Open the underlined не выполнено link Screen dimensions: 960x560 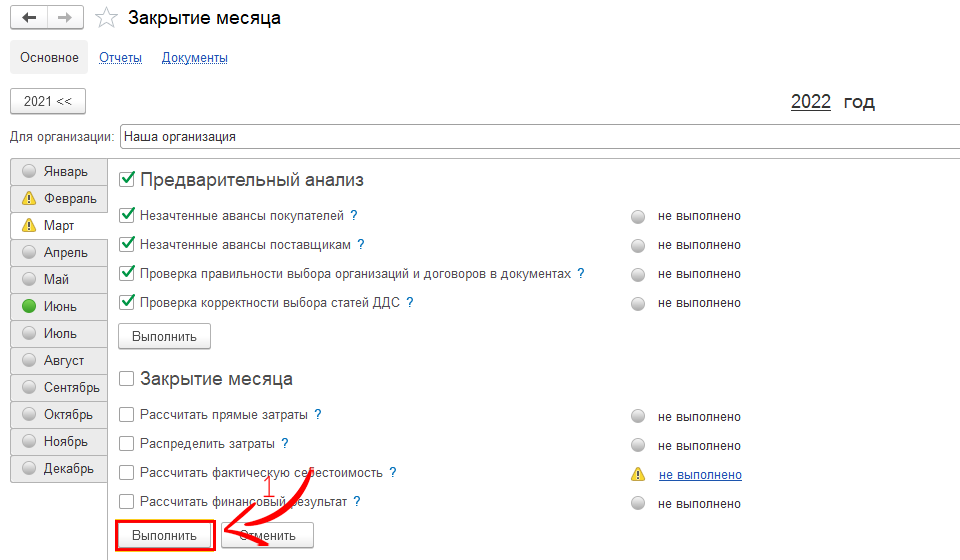pos(699,474)
